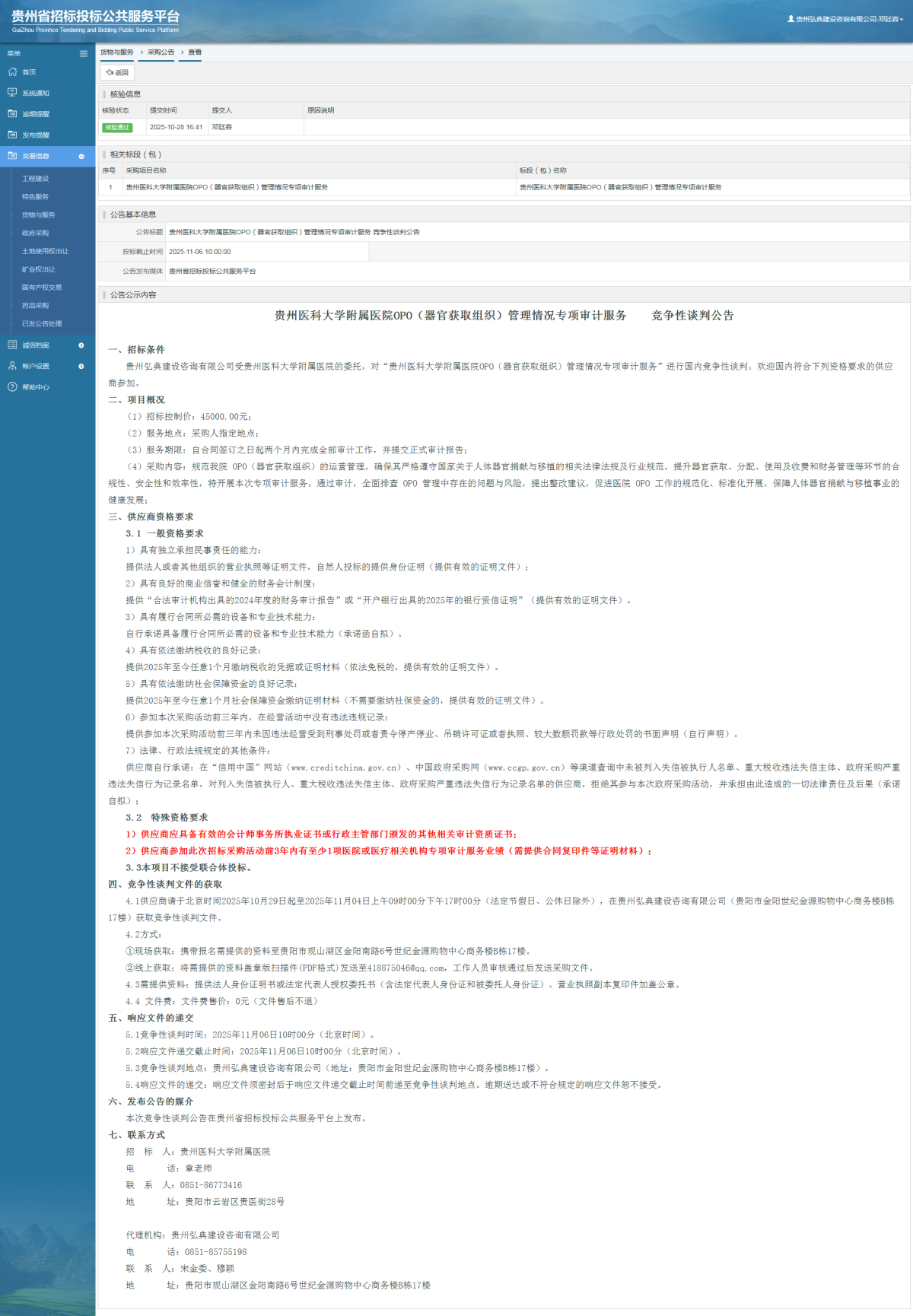Collapse the sidebar with the hamburger menu icon
Image resolution: width=913 pixels, height=1316 pixels.
point(84,53)
